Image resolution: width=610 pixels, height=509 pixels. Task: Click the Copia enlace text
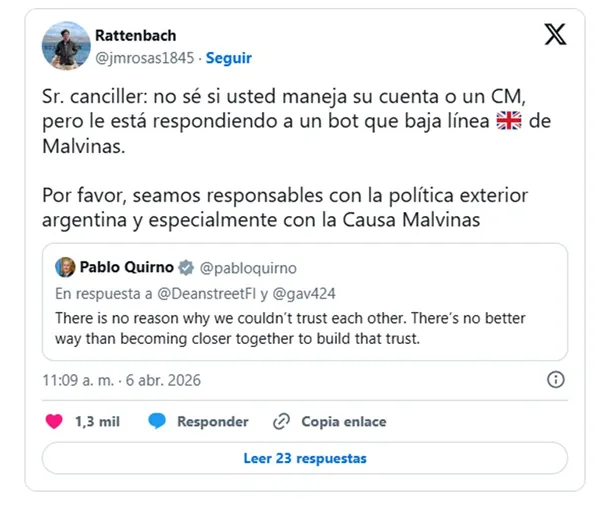tap(343, 421)
